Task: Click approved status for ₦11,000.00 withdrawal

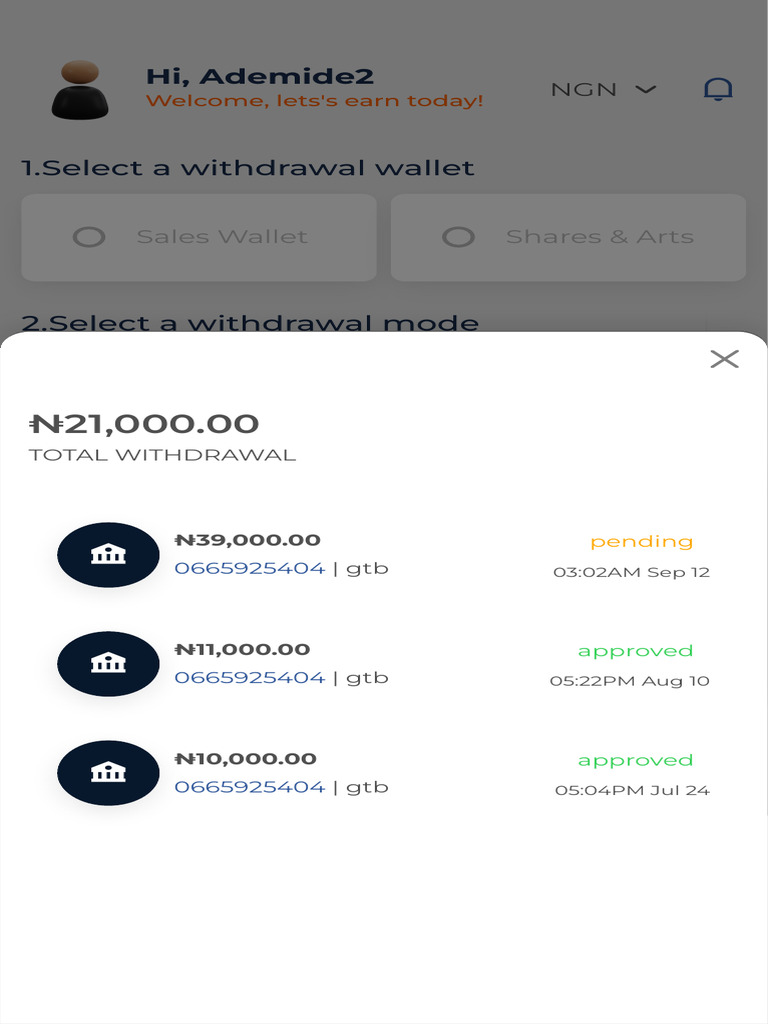Action: [635, 650]
